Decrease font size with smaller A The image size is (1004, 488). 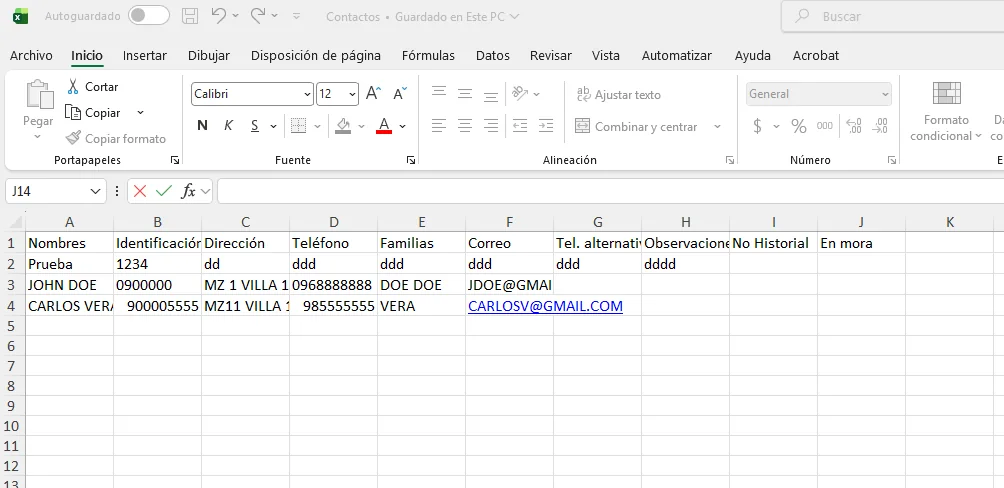(400, 94)
